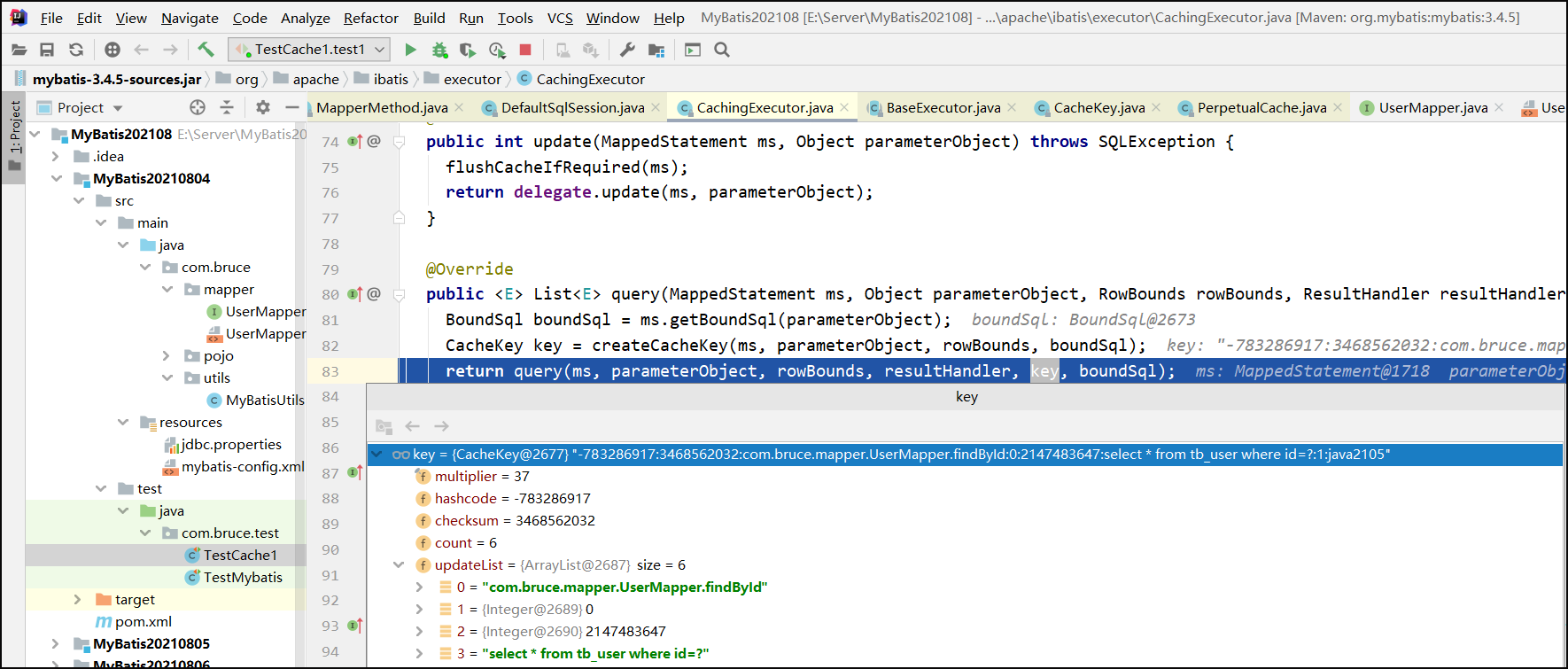The height and width of the screenshot is (669, 1568).
Task: Expand the .idea folder
Action: (55, 156)
